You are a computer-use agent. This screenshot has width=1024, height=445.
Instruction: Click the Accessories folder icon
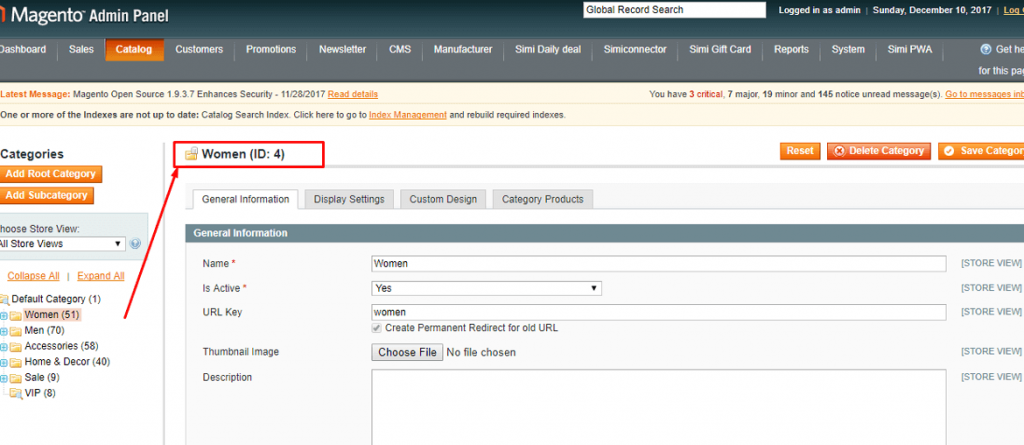coord(16,347)
